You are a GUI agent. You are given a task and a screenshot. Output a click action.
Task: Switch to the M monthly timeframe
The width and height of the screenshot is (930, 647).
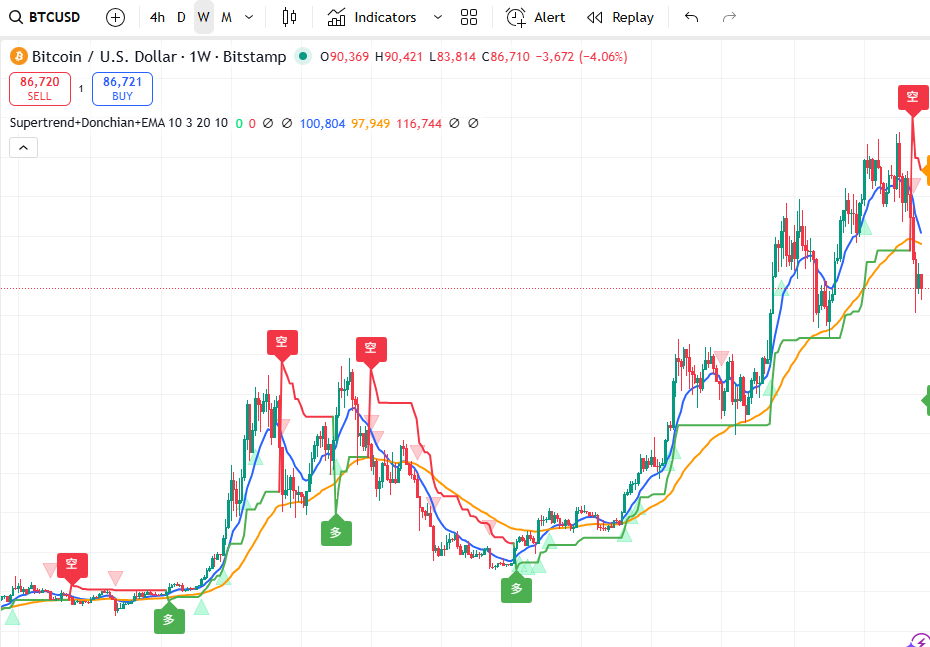pyautogui.click(x=225, y=17)
